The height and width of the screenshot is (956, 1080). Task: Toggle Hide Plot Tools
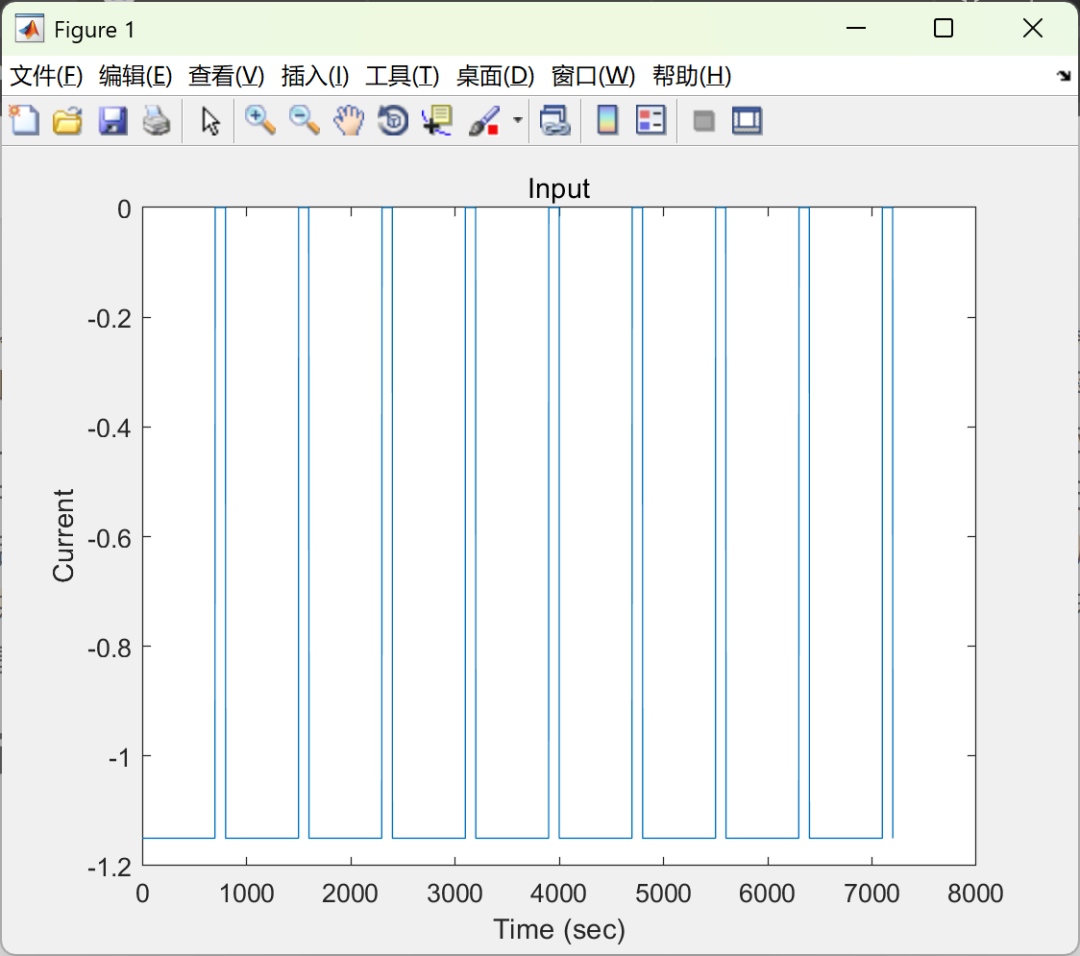pos(703,120)
